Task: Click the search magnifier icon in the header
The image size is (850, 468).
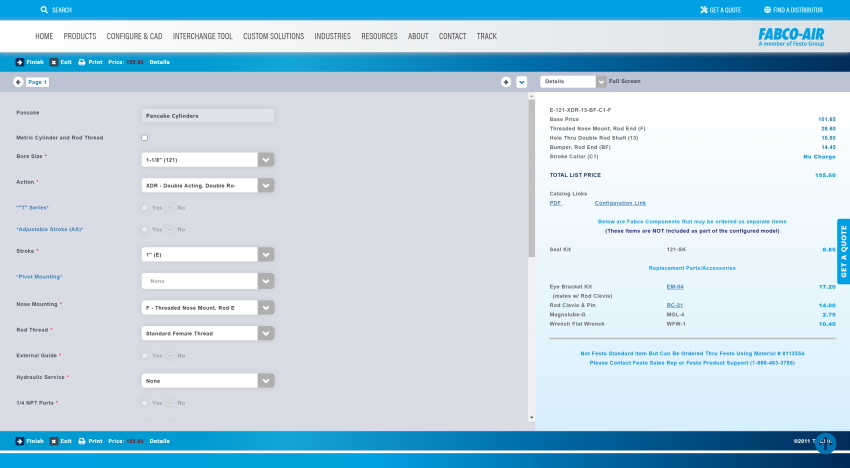Action: coord(44,10)
